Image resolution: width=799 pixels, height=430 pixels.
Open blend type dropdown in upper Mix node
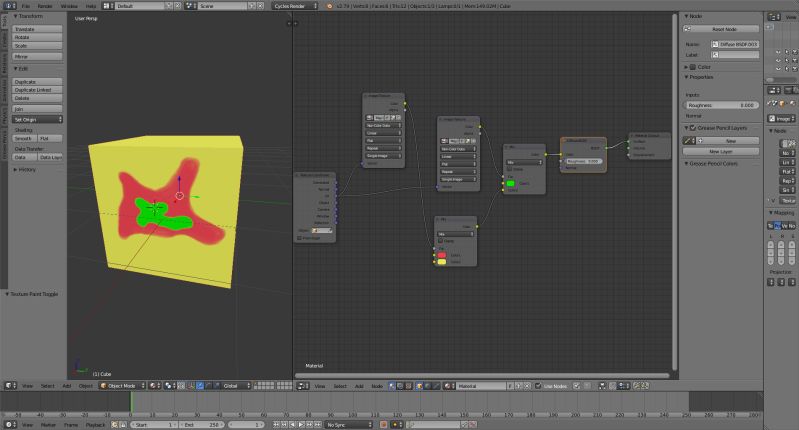point(524,162)
